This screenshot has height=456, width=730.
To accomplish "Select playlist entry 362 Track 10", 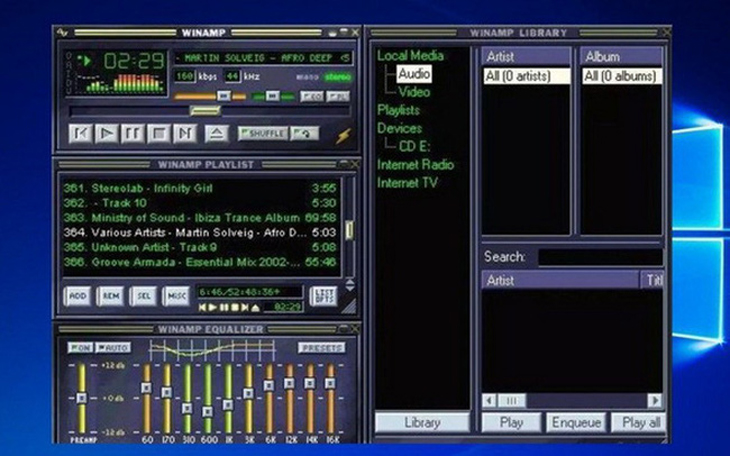I will click(x=200, y=203).
